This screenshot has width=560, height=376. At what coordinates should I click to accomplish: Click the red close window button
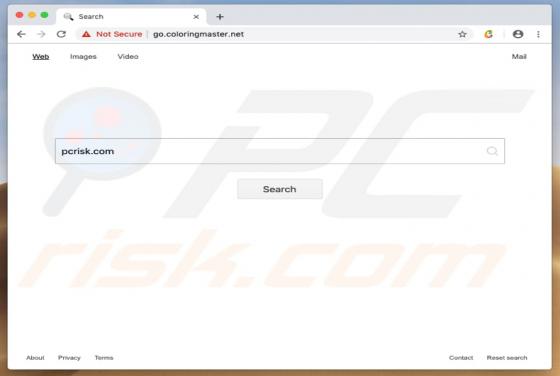tap(20, 15)
